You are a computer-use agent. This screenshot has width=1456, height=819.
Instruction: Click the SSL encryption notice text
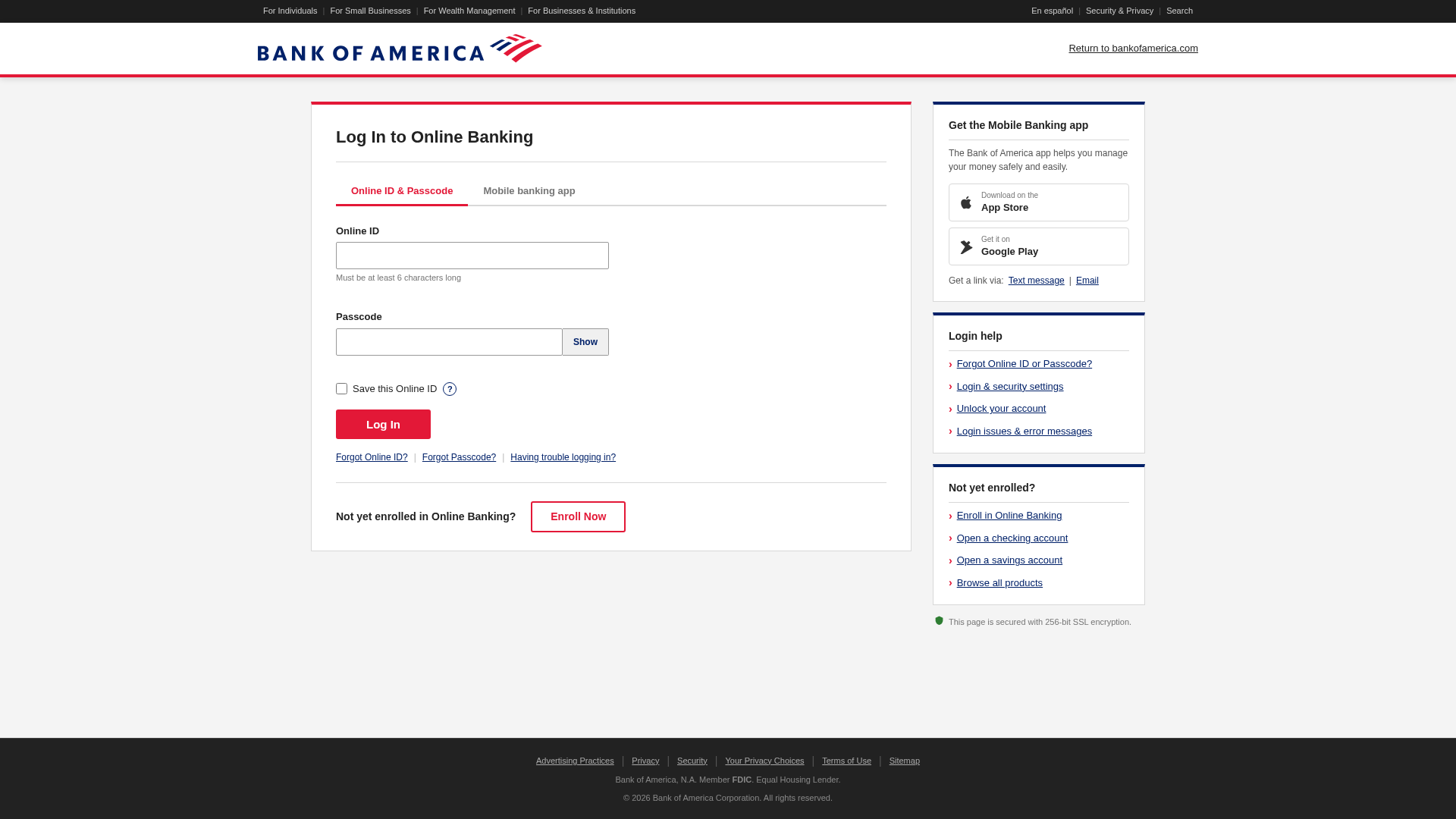point(1040,622)
